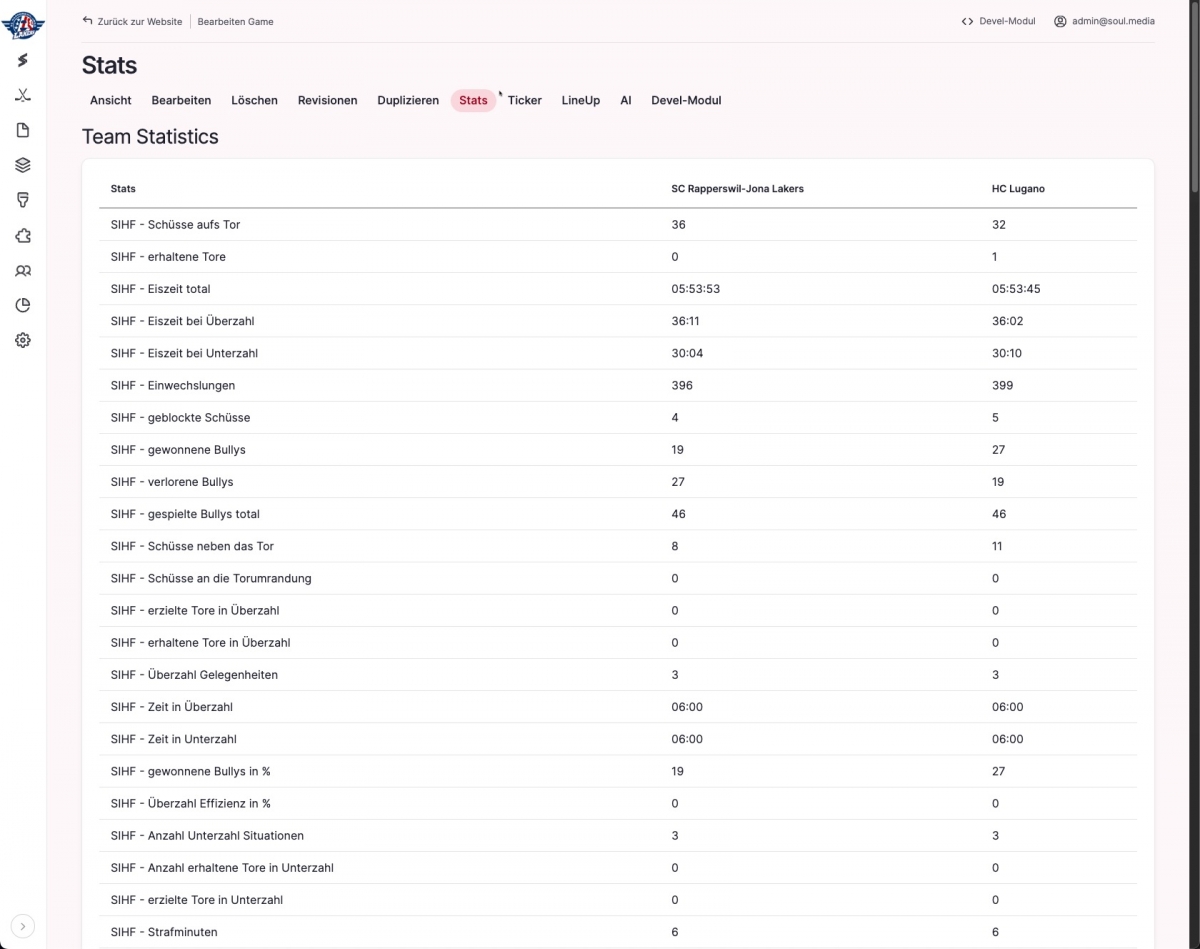Switch to the Bearbeiten tab
The image size is (1200, 949).
pos(181,100)
